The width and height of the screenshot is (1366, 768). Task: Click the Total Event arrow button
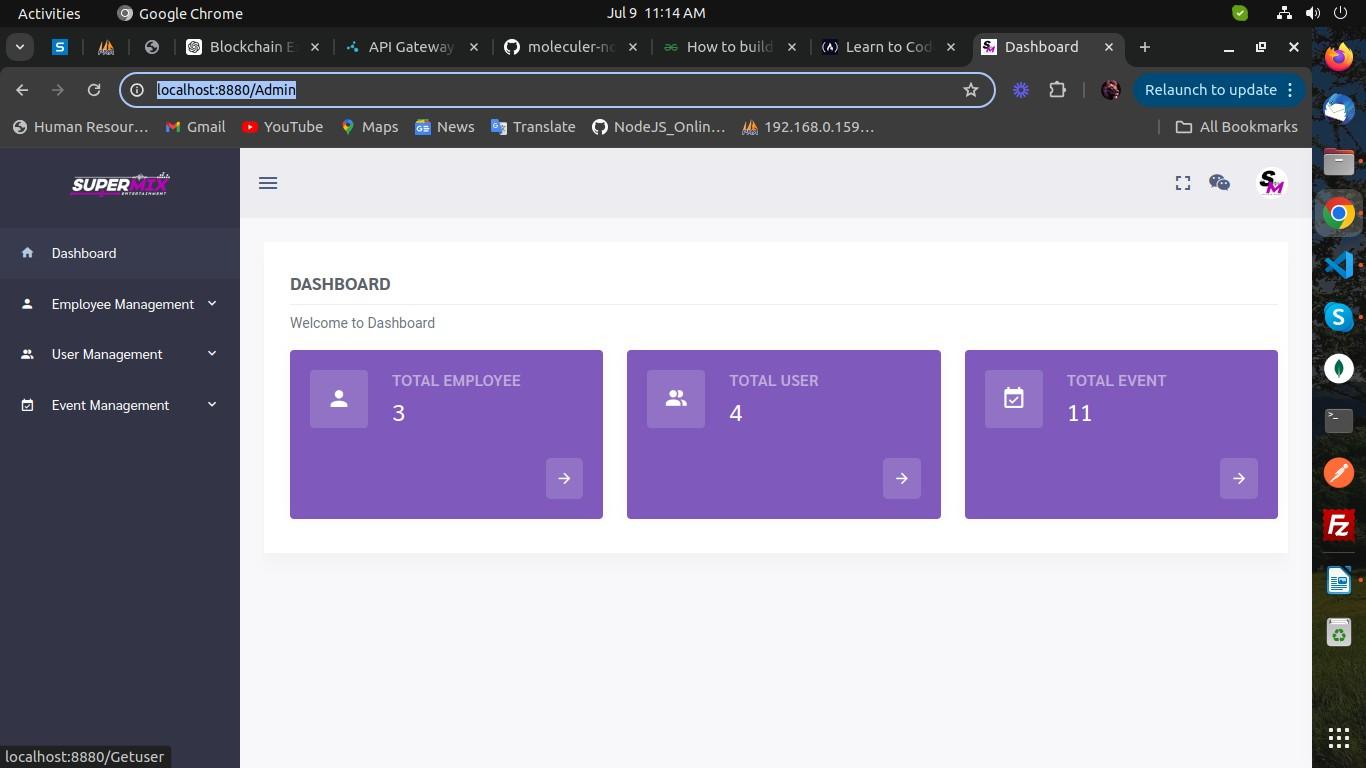coord(1238,478)
